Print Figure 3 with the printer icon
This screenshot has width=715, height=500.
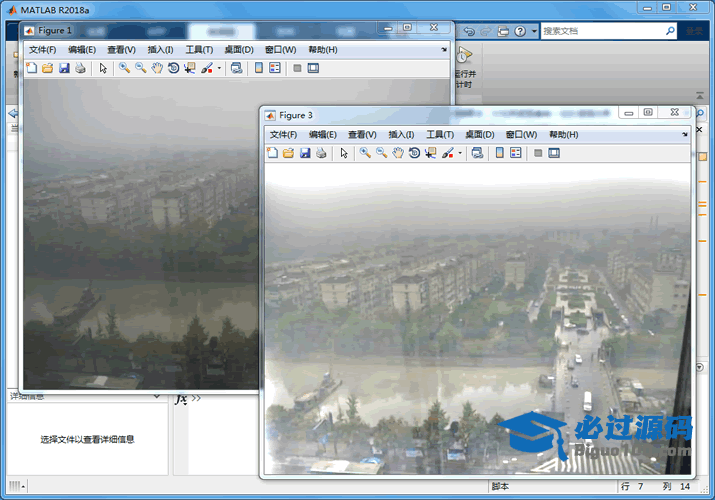pyautogui.click(x=321, y=153)
